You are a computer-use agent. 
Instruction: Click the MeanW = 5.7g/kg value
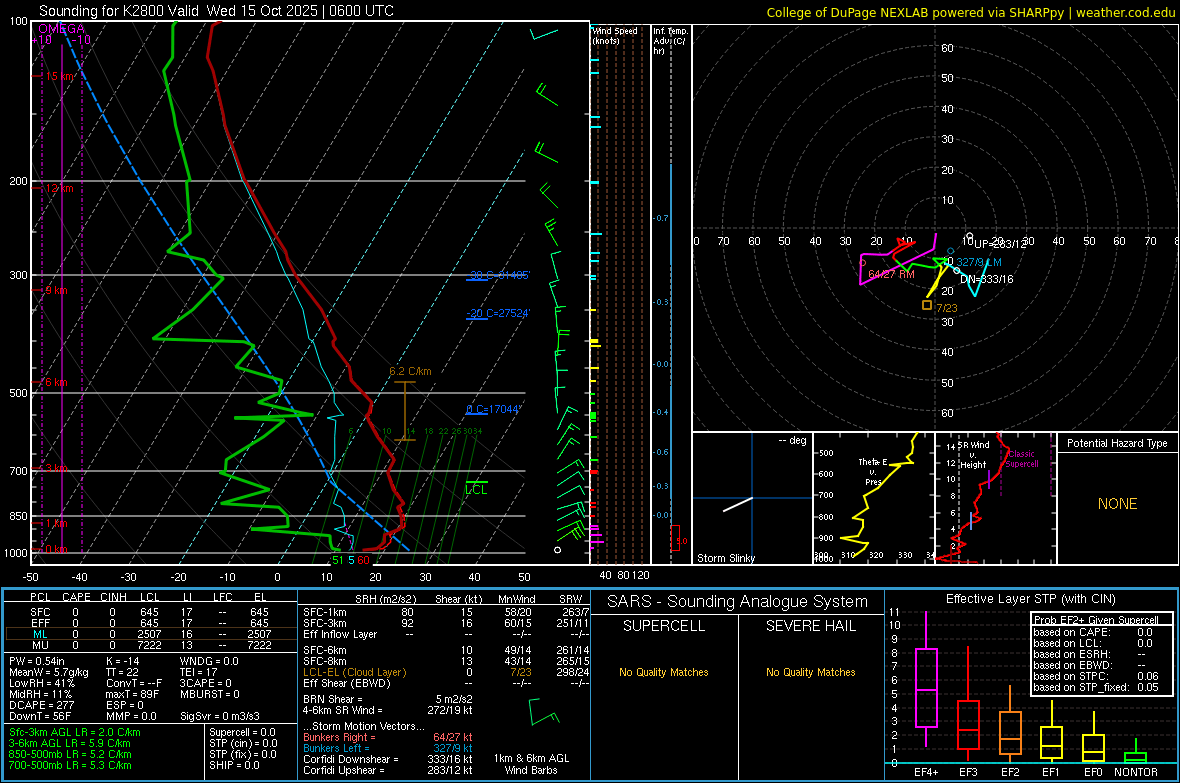tap(48, 672)
